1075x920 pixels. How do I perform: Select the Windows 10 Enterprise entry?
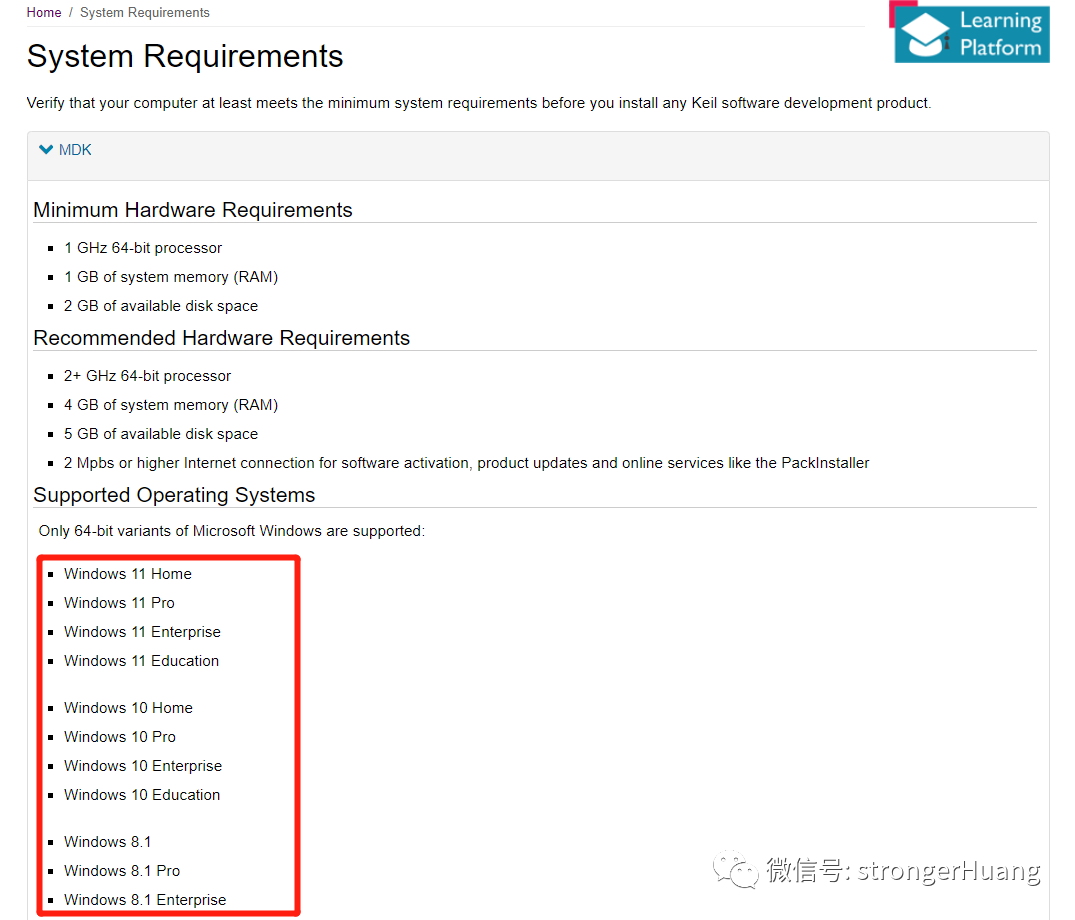click(x=143, y=766)
